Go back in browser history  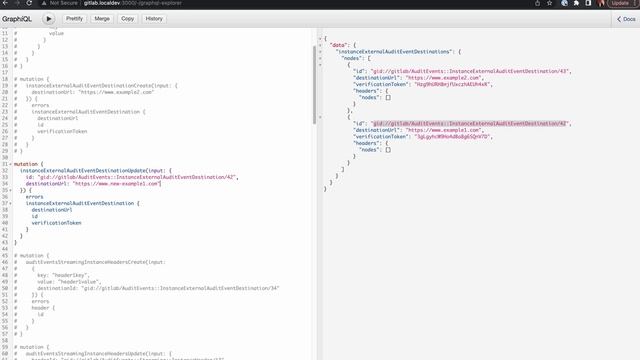pos(5,3)
